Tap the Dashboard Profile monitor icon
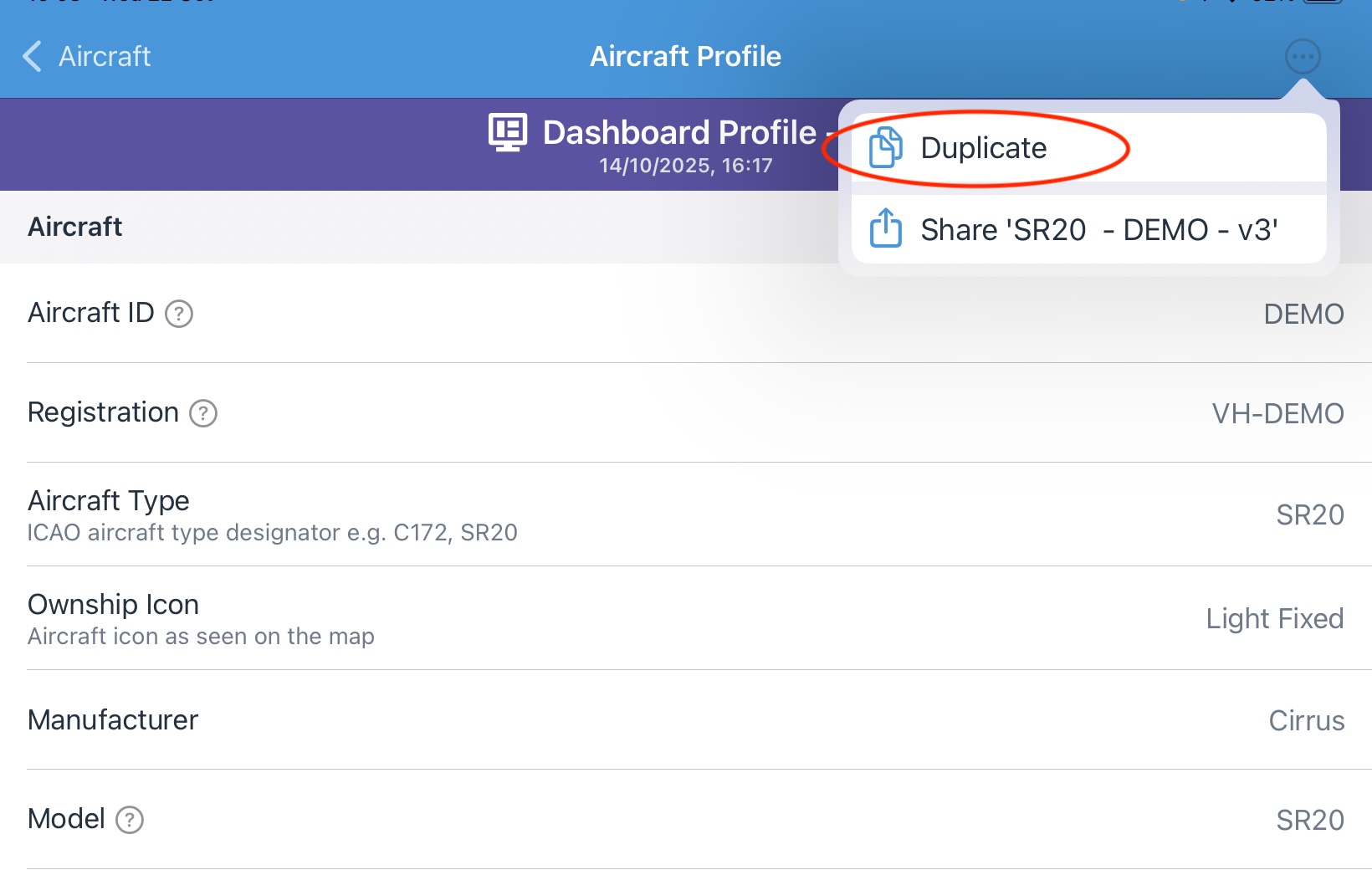The image size is (1372, 870). pyautogui.click(x=508, y=132)
